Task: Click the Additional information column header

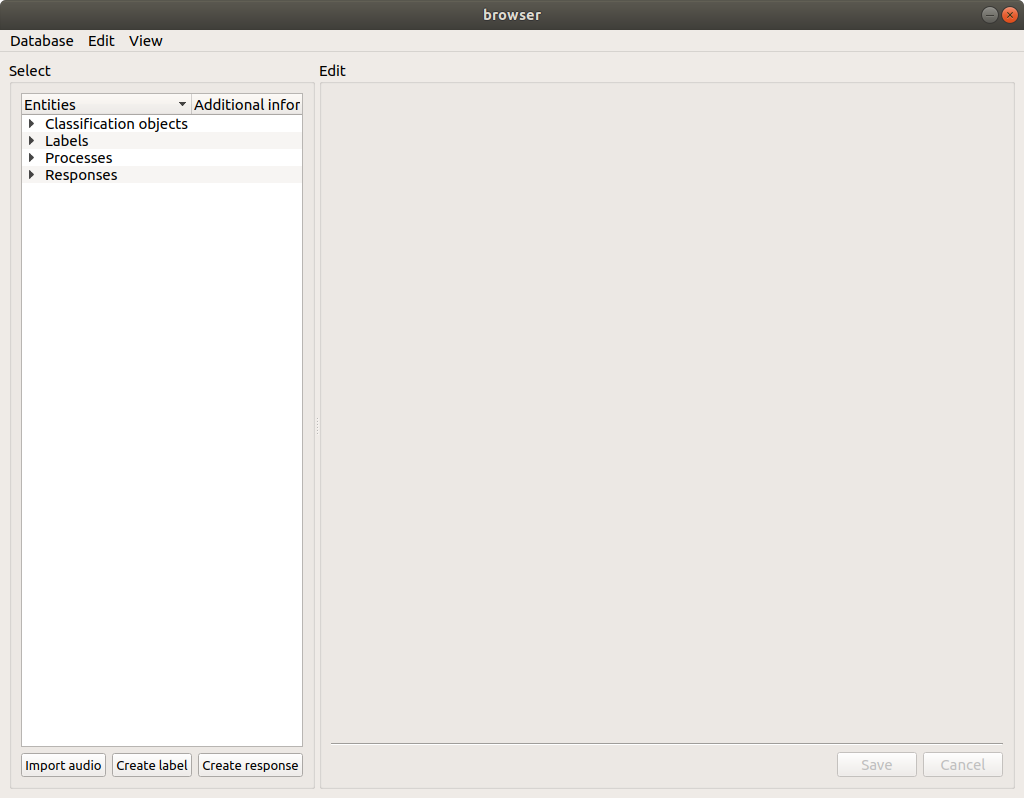Action: [246, 104]
